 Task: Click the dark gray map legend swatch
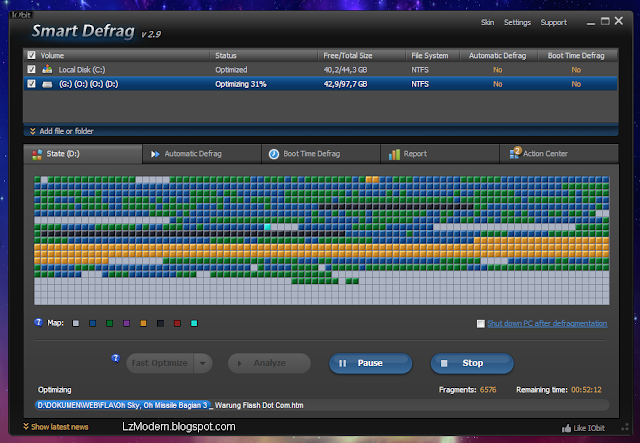(x=160, y=323)
